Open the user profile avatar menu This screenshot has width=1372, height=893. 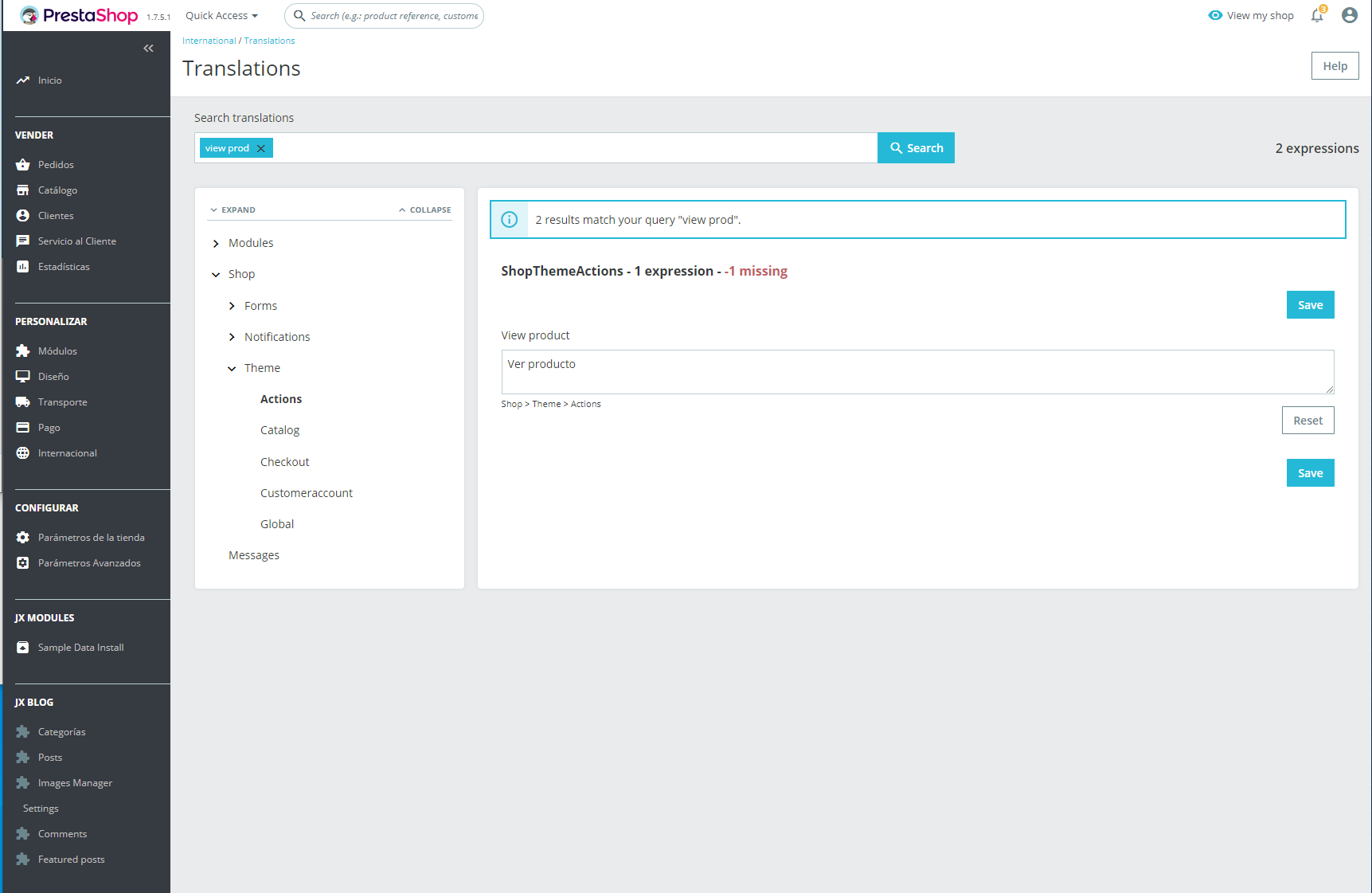click(x=1350, y=15)
